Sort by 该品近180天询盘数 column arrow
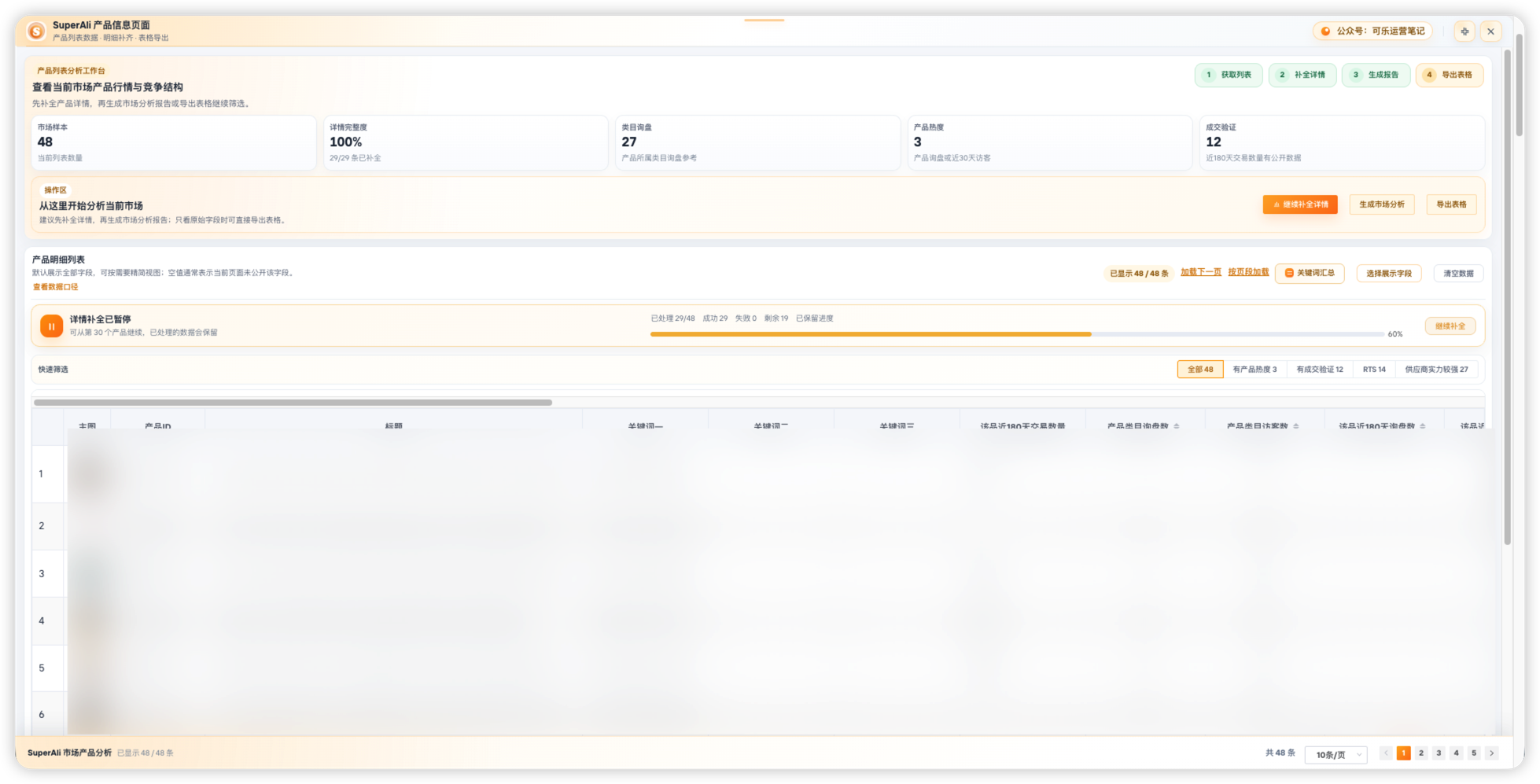The width and height of the screenshot is (1540, 784). pyautogui.click(x=1423, y=426)
